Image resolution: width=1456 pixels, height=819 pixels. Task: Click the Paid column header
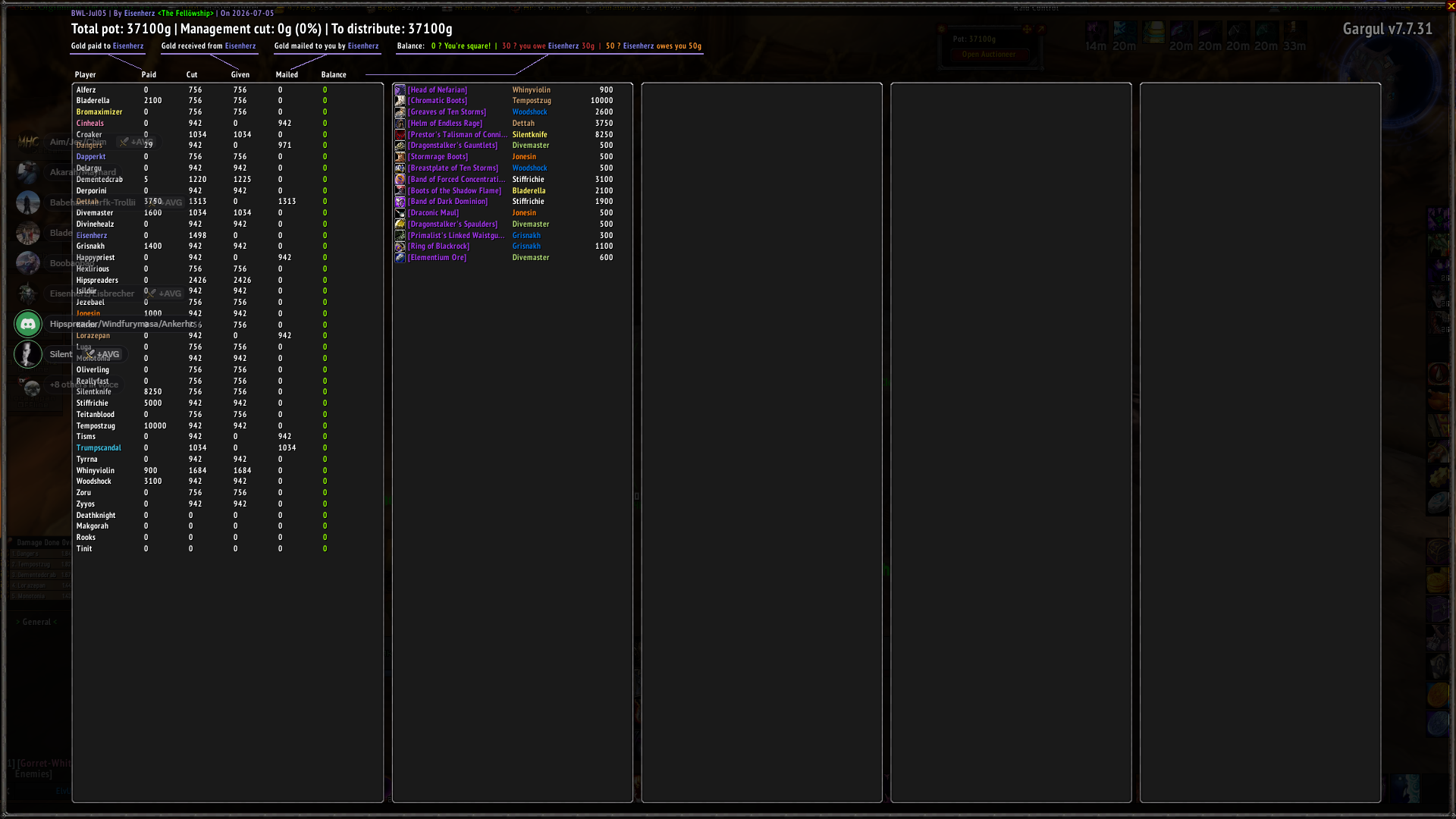(x=149, y=74)
